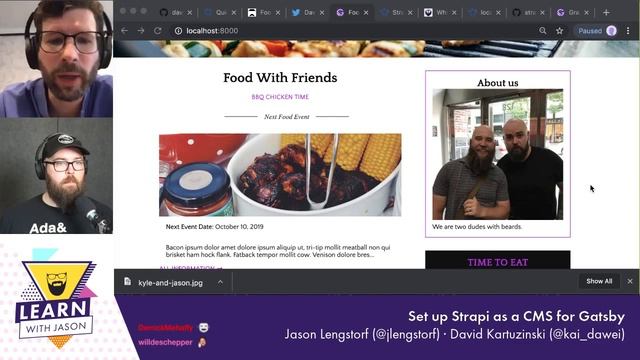This screenshot has height=360, width=640.
Task: Click 'We are two dudes with beards.' caption
Action: click(x=477, y=227)
